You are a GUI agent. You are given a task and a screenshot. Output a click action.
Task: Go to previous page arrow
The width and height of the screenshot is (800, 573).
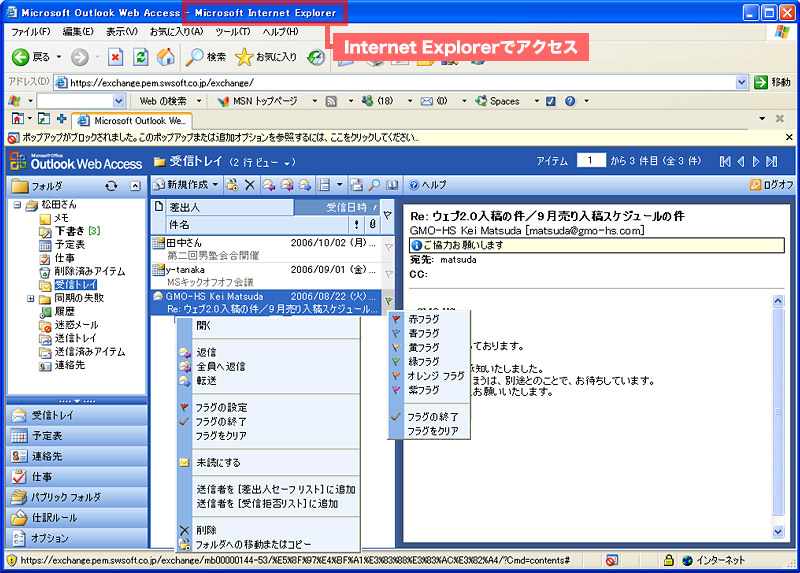pos(741,161)
